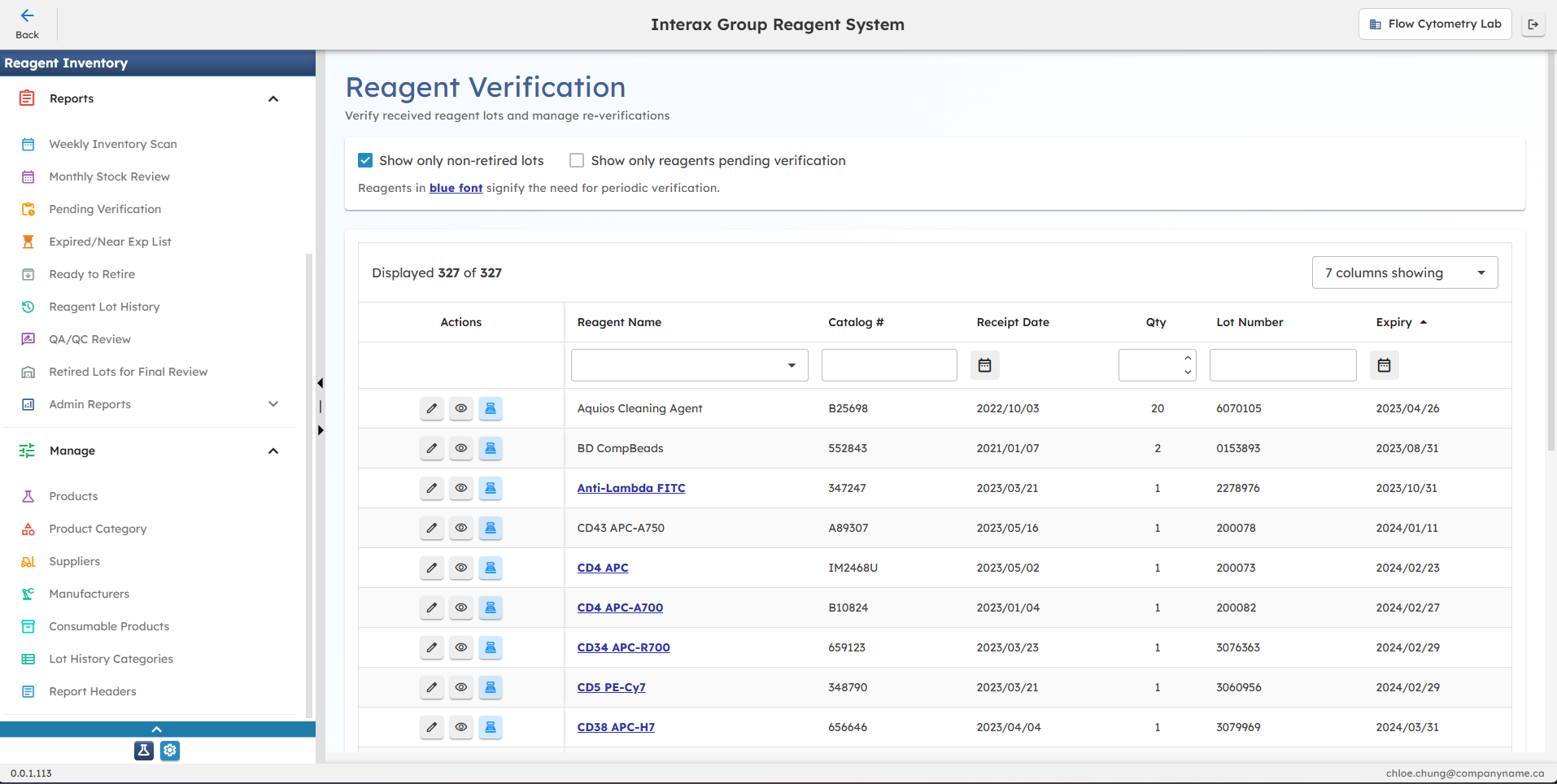Open the lab flask shortcut at sidebar bottom
This screenshot has height=784, width=1557.
(x=144, y=751)
